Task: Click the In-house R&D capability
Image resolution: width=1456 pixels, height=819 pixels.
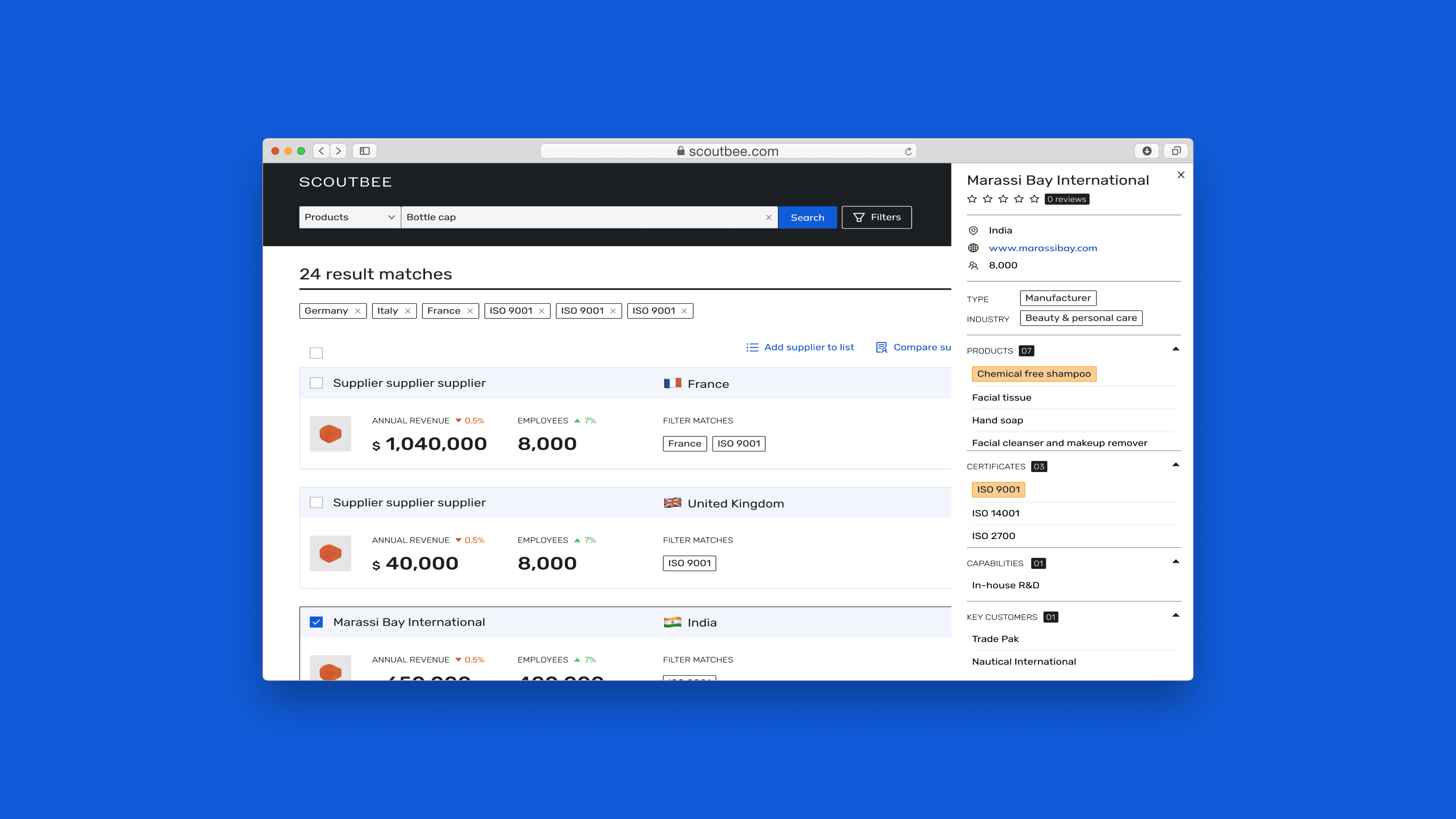Action: coord(1006,585)
